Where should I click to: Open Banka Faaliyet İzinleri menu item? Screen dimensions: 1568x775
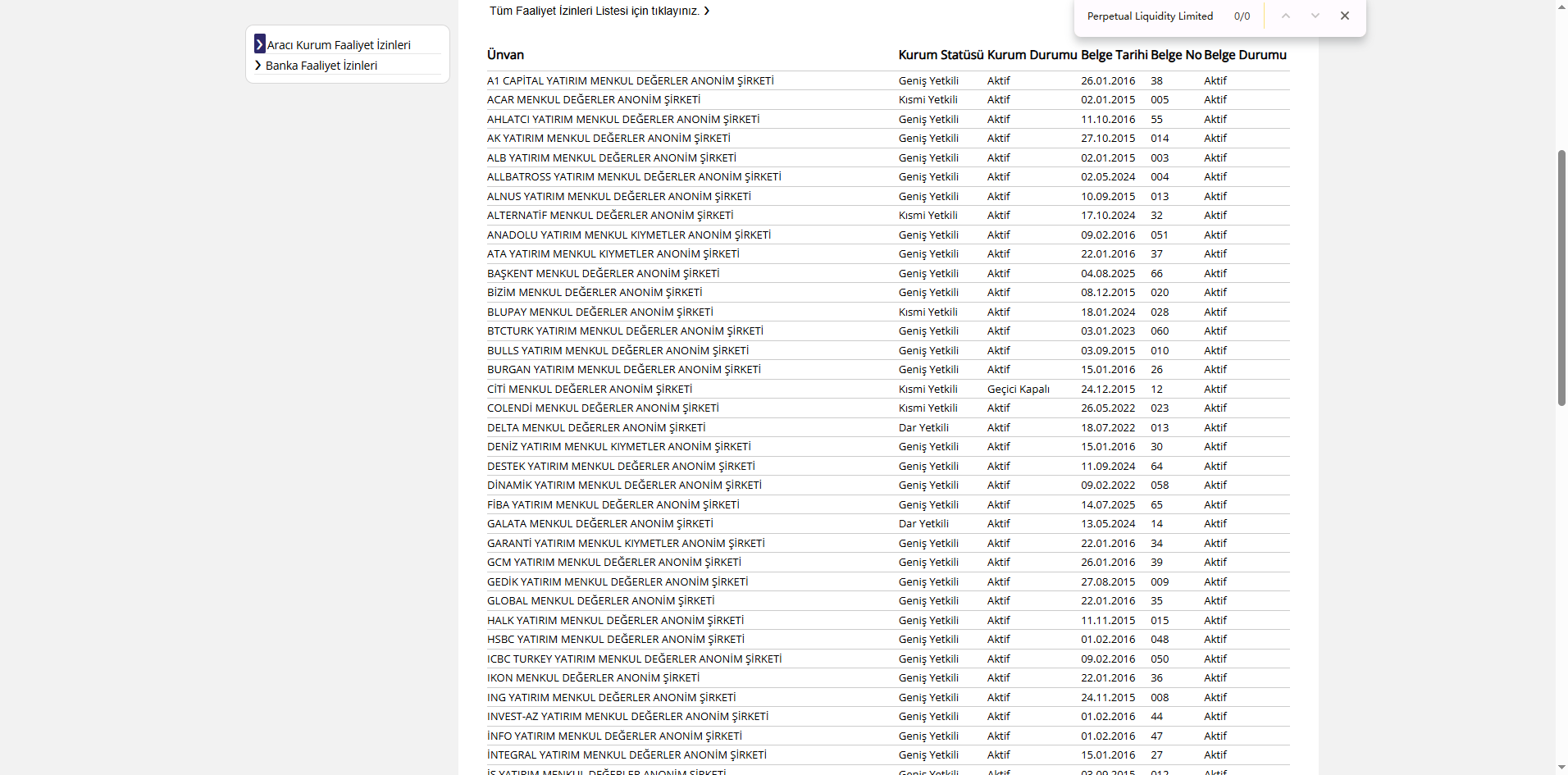(x=321, y=66)
